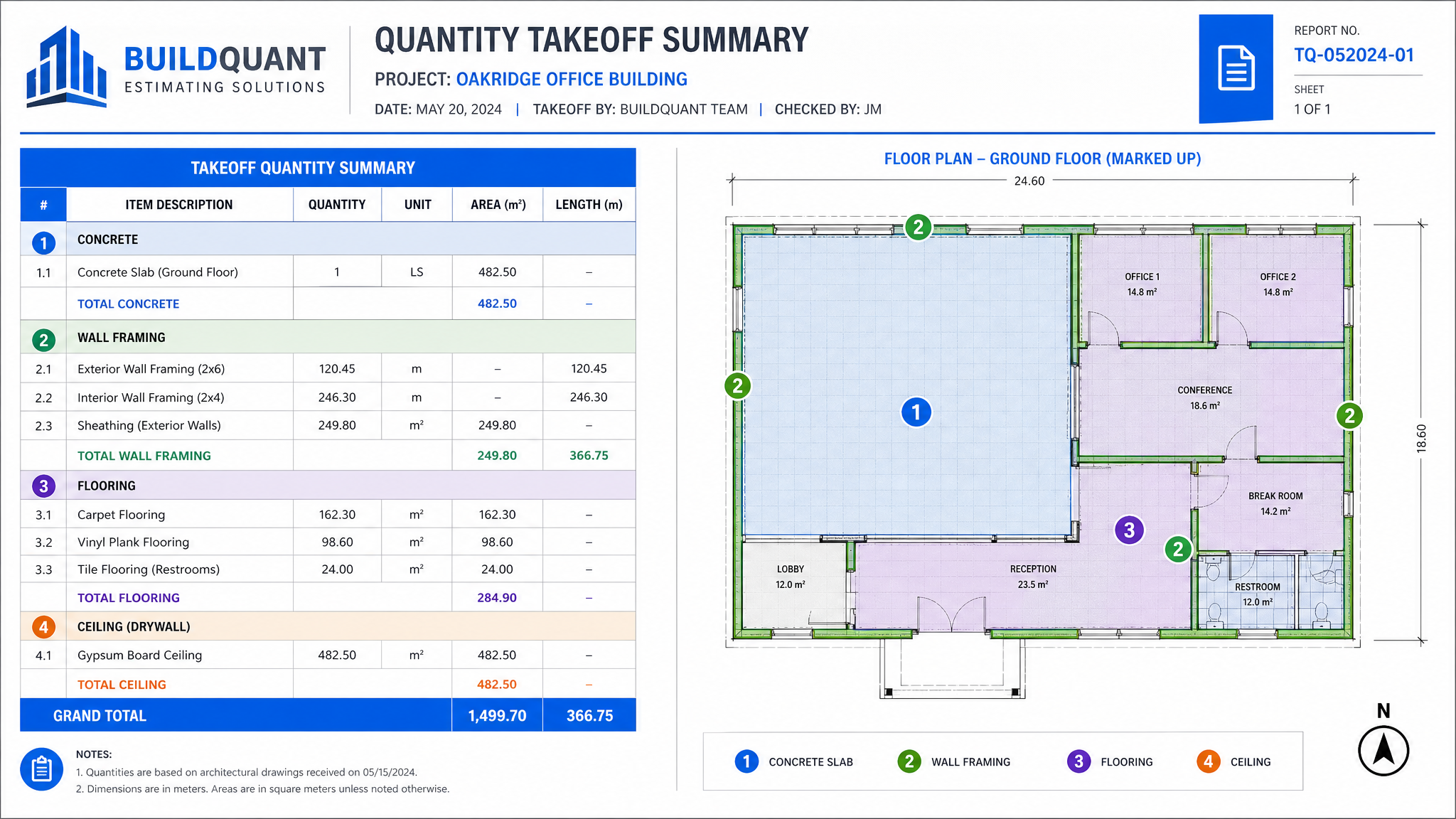Image resolution: width=1456 pixels, height=819 pixels.
Task: Select the Tile Flooring (Restrooms) row
Action: [328, 569]
